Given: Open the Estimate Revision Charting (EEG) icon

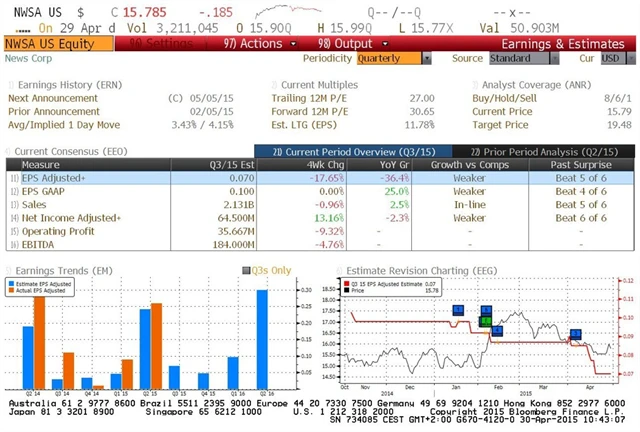Looking at the screenshot, I should [338, 270].
